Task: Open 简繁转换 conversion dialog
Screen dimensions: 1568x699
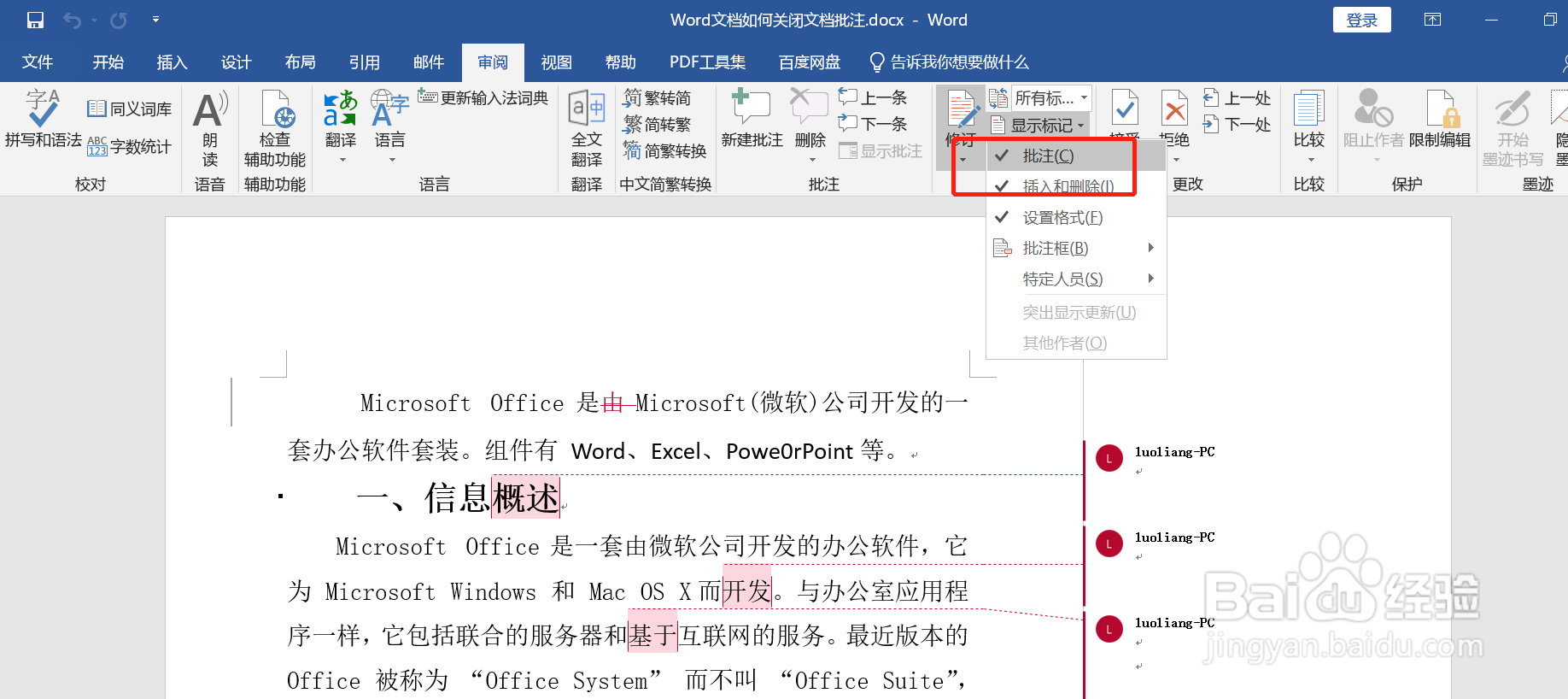Action: pyautogui.click(x=664, y=150)
